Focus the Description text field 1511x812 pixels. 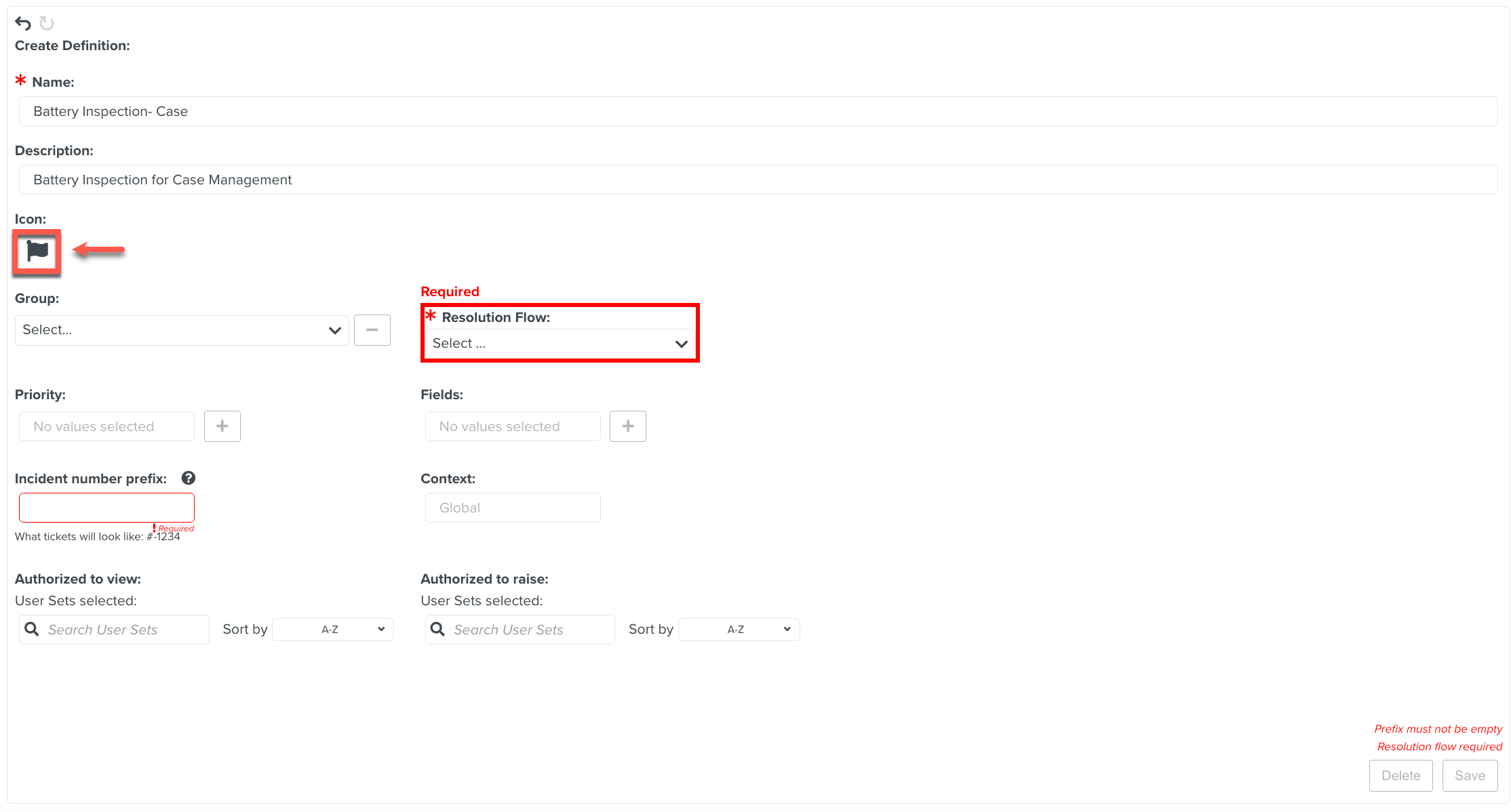point(758,180)
